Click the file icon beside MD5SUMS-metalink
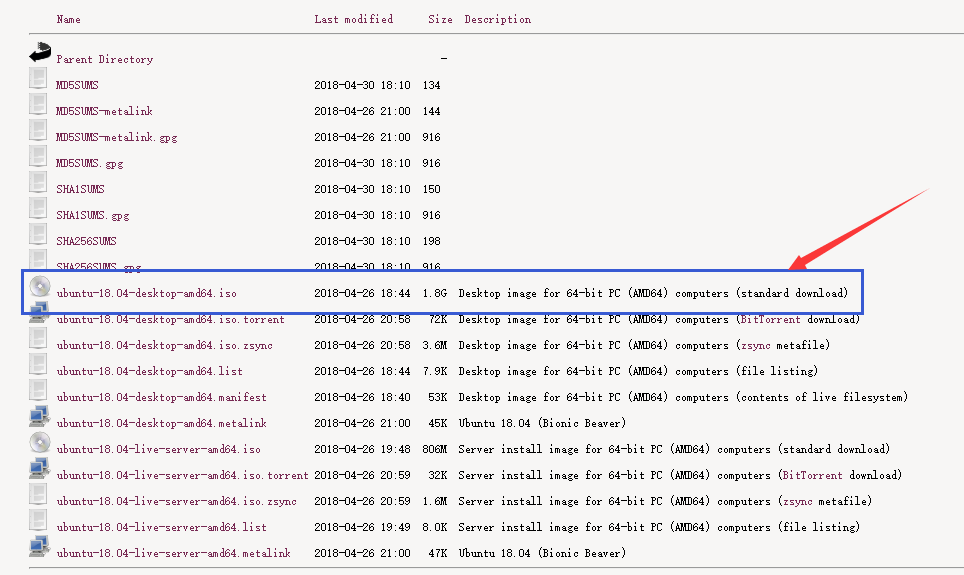Screen dimensions: 964x575 [38, 105]
